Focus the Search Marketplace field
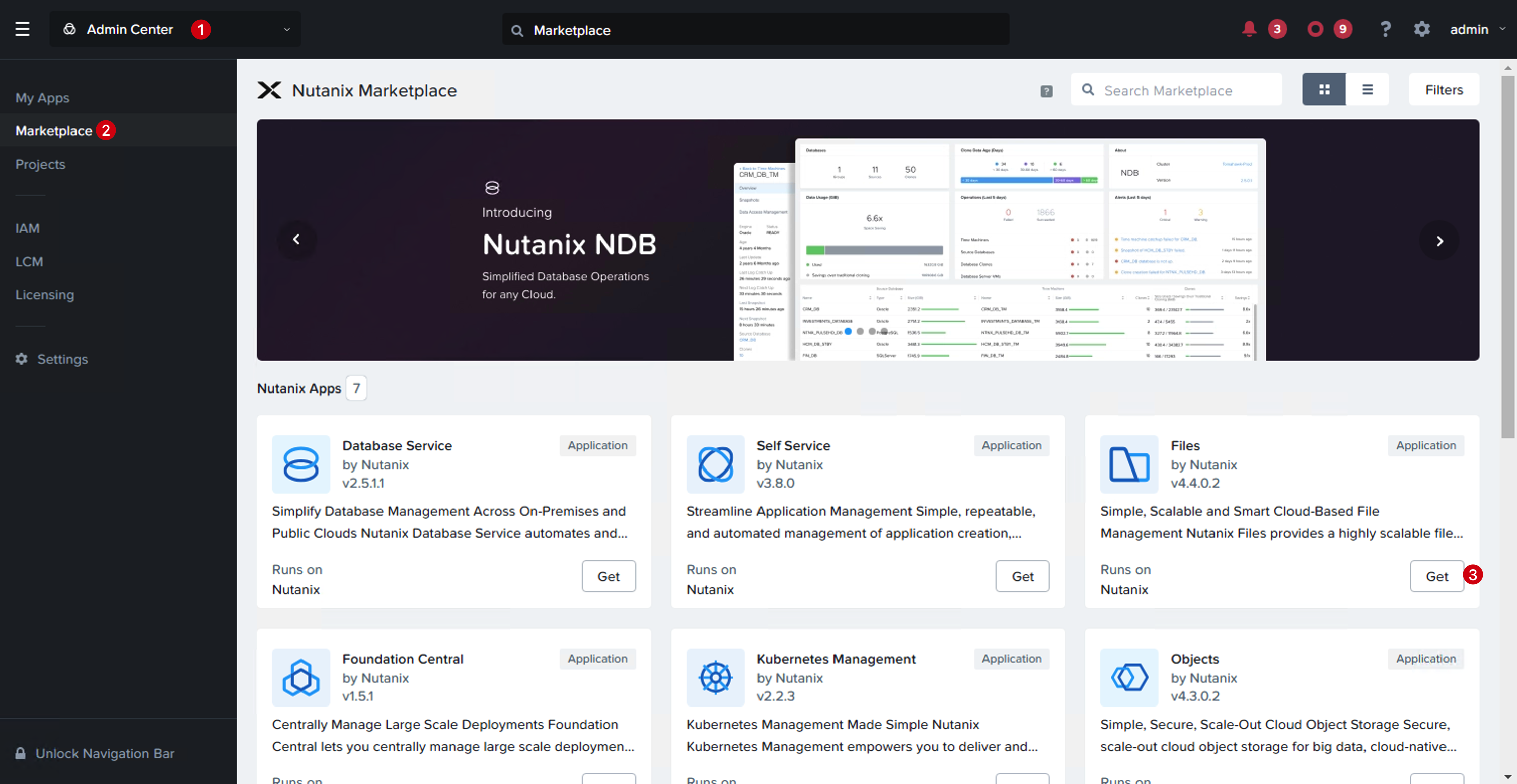Viewport: 1517px width, 784px height. (1176, 90)
